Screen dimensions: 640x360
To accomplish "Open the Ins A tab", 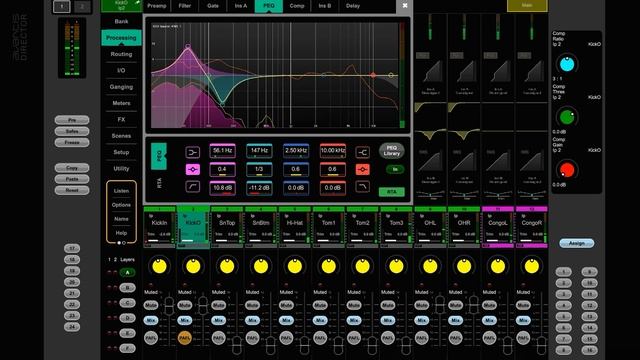I will 241,6.
